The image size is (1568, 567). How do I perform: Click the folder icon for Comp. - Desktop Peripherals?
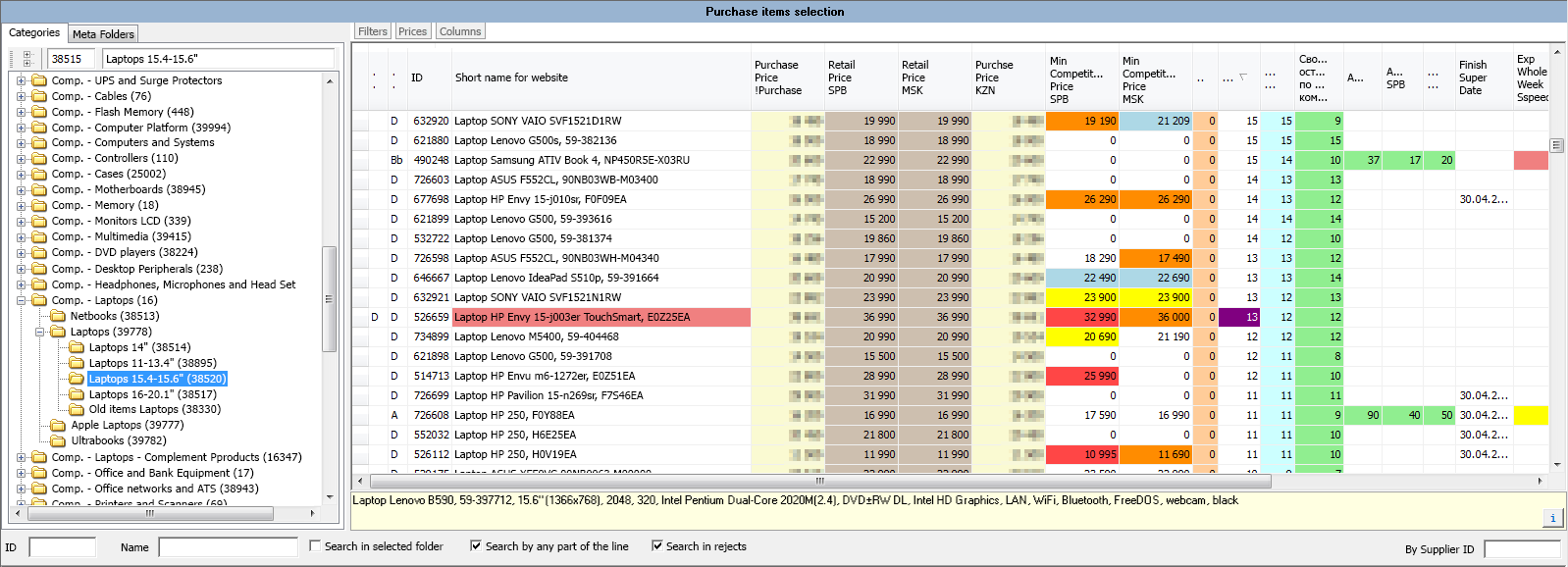click(39, 269)
